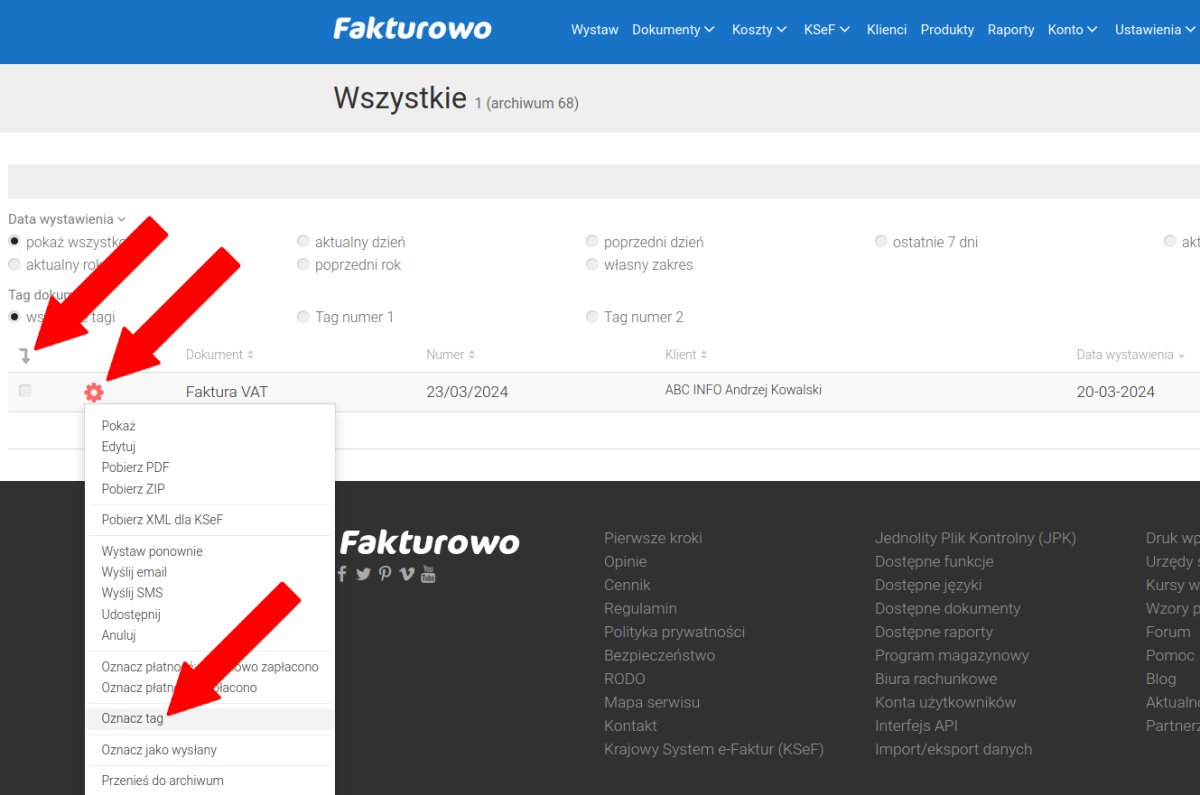The image size is (1200, 795).
Task: Open the Produkty link in the header
Action: click(x=947, y=30)
